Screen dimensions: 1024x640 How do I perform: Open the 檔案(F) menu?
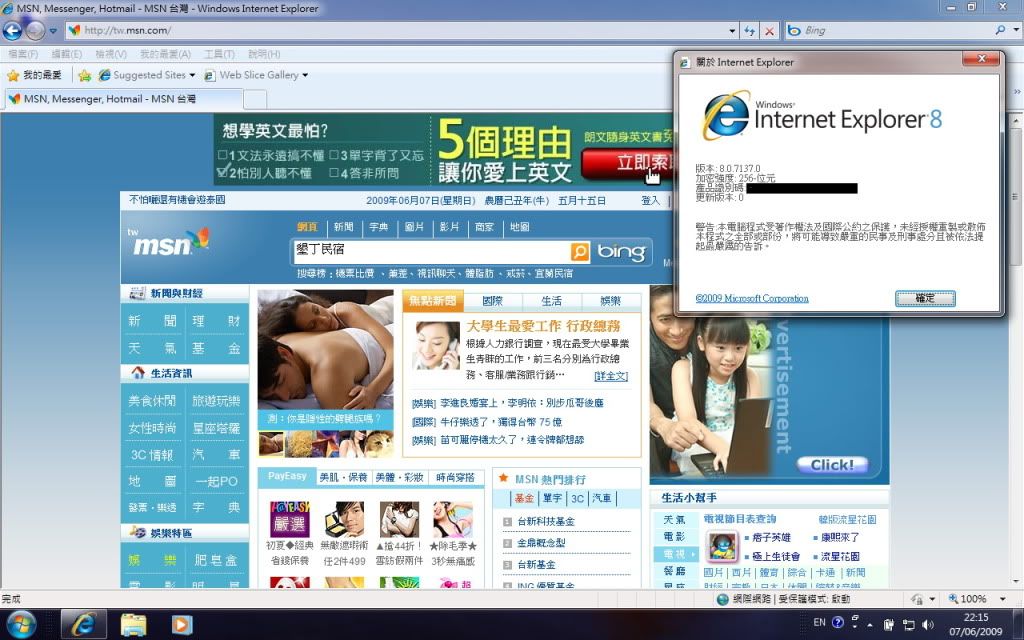pyautogui.click(x=23, y=54)
